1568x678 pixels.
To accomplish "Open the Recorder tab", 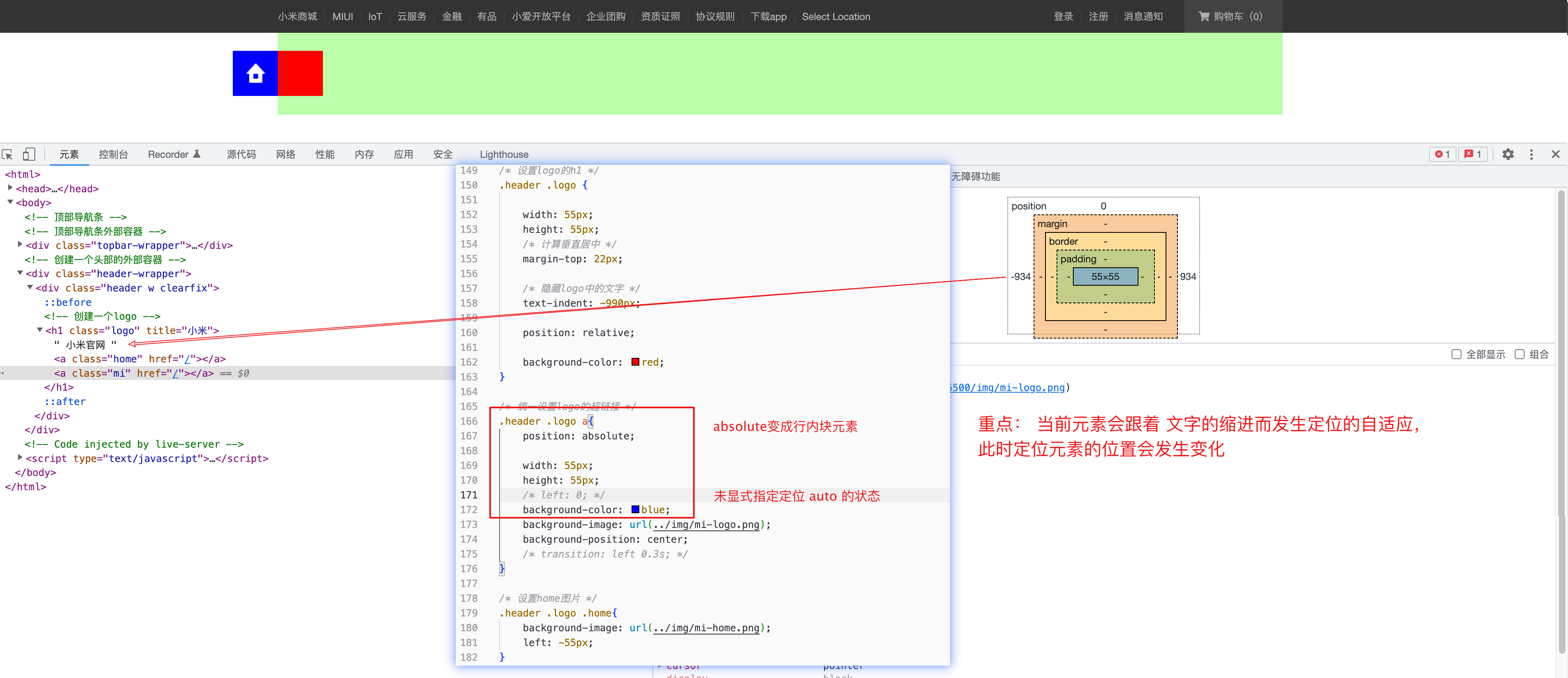I will point(173,155).
